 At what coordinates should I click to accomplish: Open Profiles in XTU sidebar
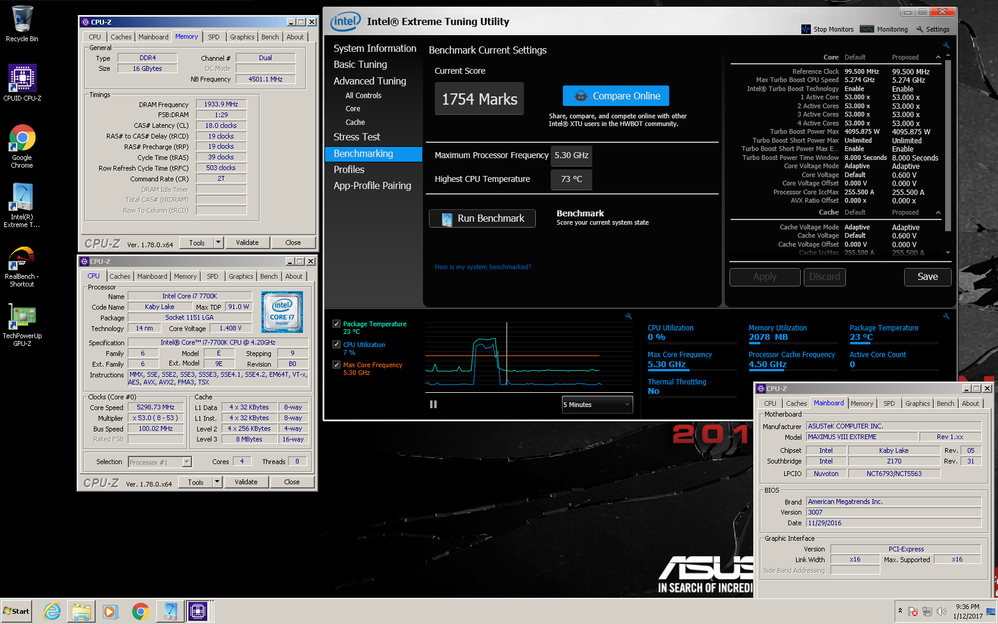point(349,169)
